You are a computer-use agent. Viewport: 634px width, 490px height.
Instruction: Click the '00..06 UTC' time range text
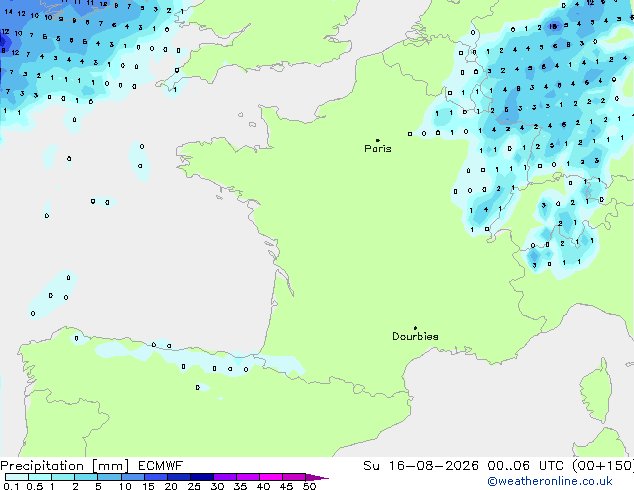tap(526, 466)
